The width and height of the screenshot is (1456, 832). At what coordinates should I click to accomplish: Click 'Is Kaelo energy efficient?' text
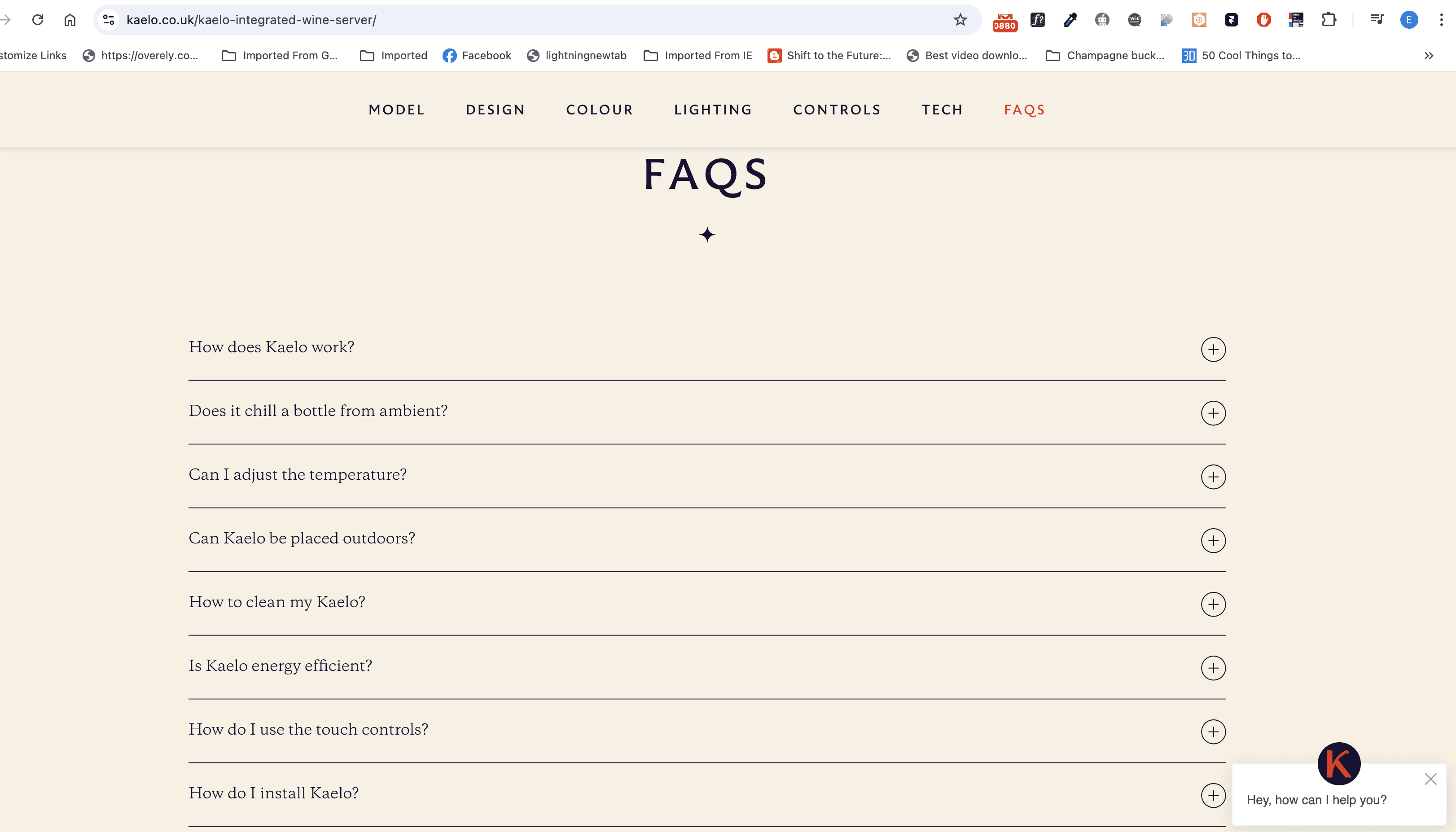point(281,666)
